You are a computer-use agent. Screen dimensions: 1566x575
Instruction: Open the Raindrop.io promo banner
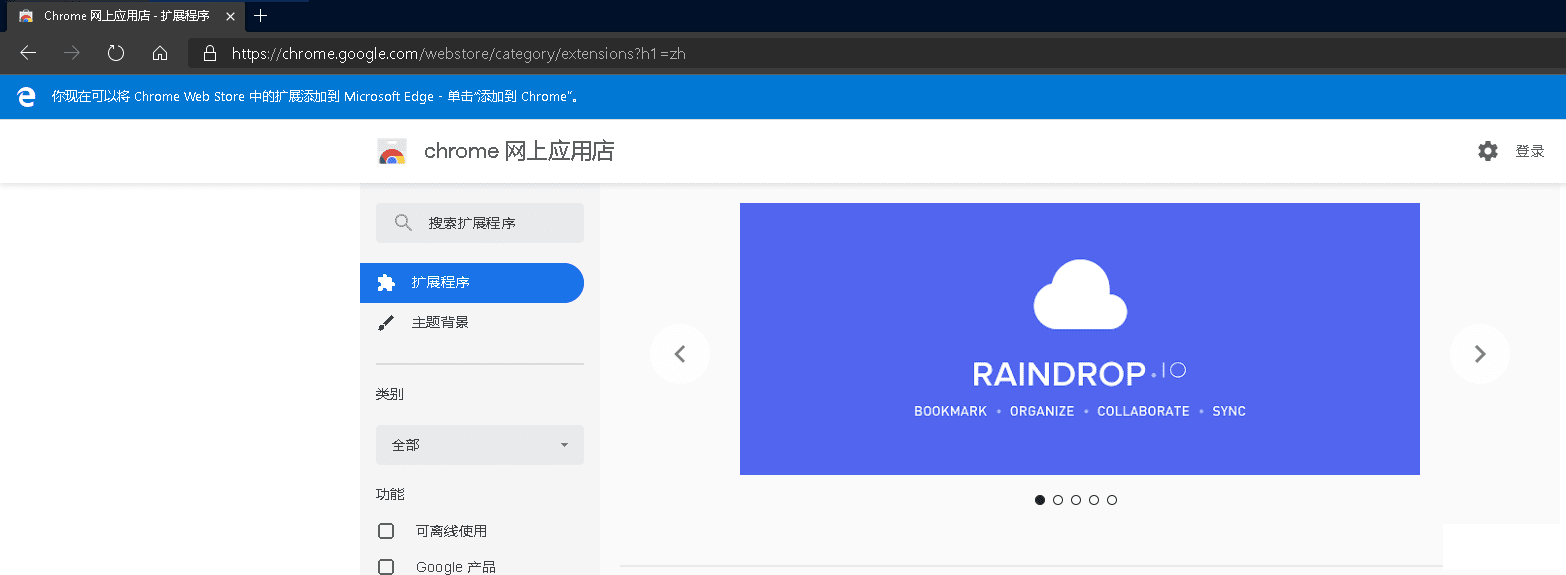(1080, 339)
